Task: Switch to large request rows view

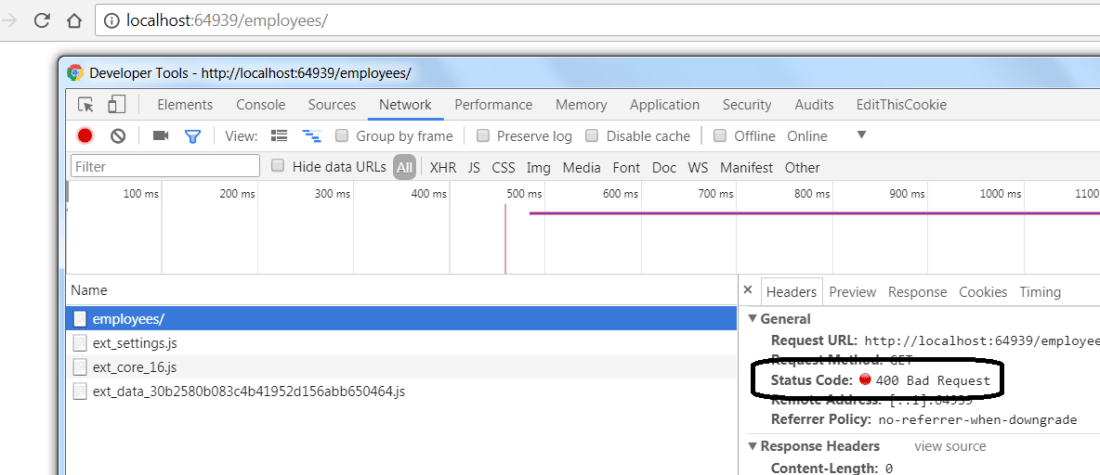Action: tap(280, 136)
